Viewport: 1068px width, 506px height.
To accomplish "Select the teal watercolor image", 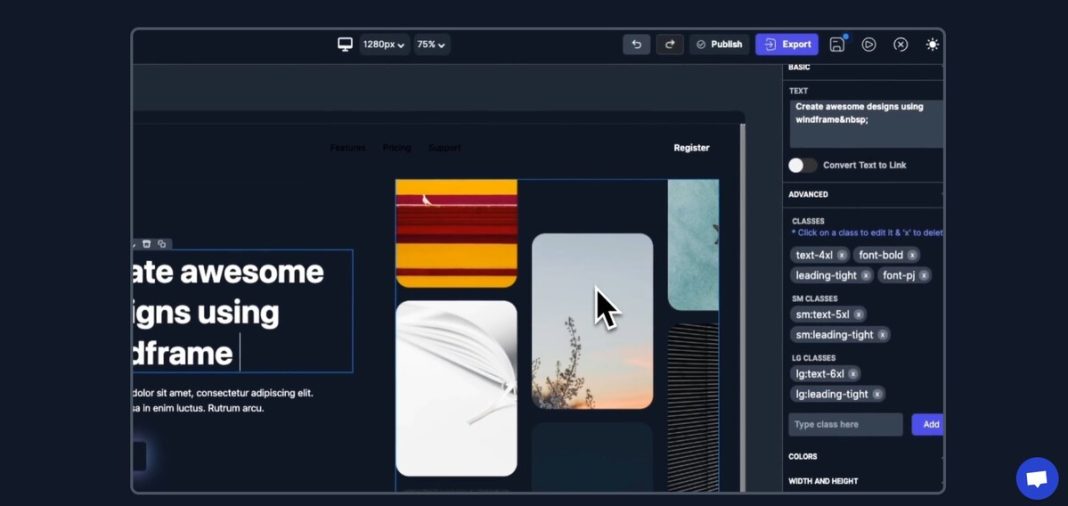I will (x=693, y=245).
